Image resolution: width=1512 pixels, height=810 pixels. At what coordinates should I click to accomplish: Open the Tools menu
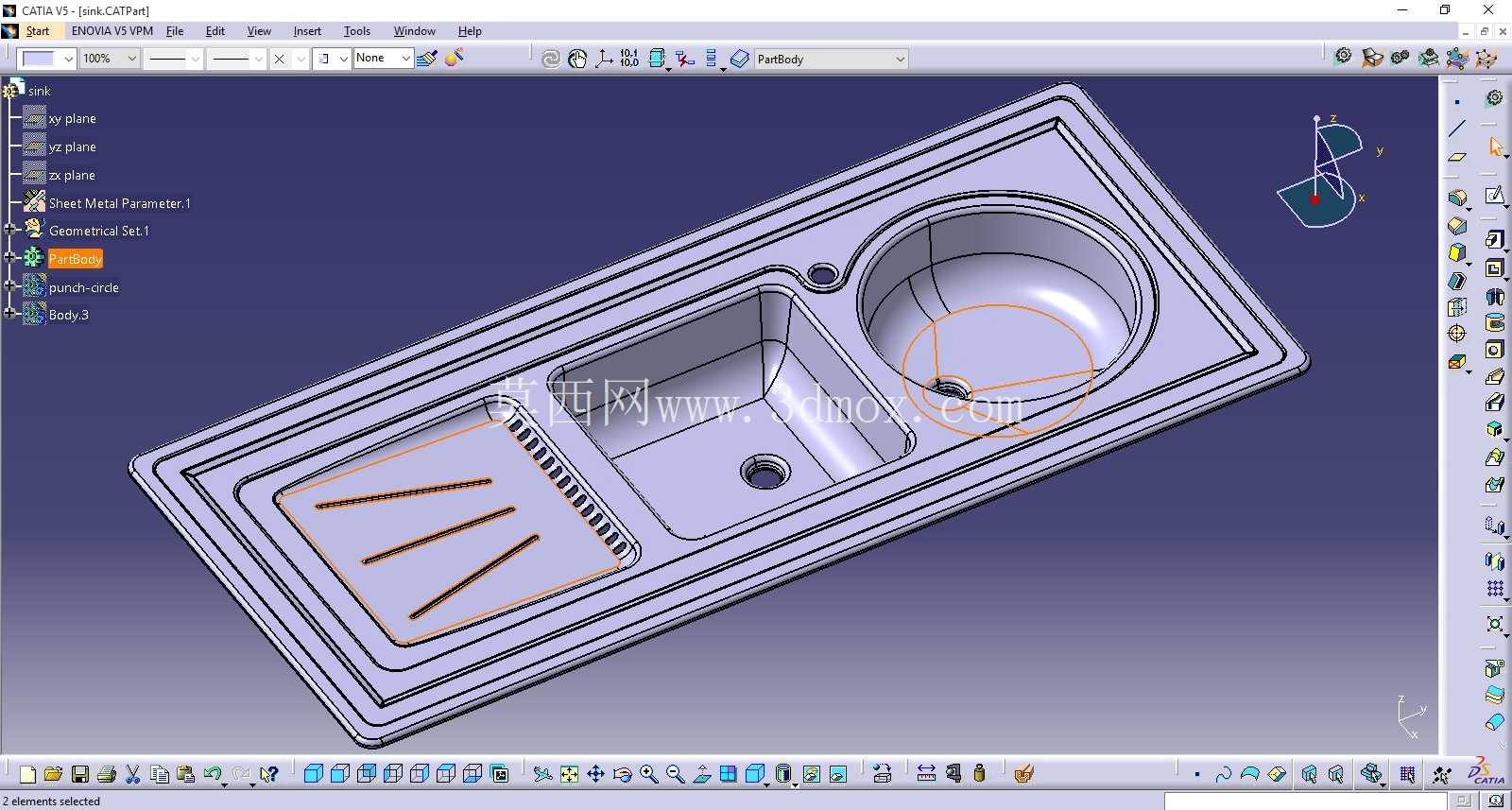click(357, 31)
